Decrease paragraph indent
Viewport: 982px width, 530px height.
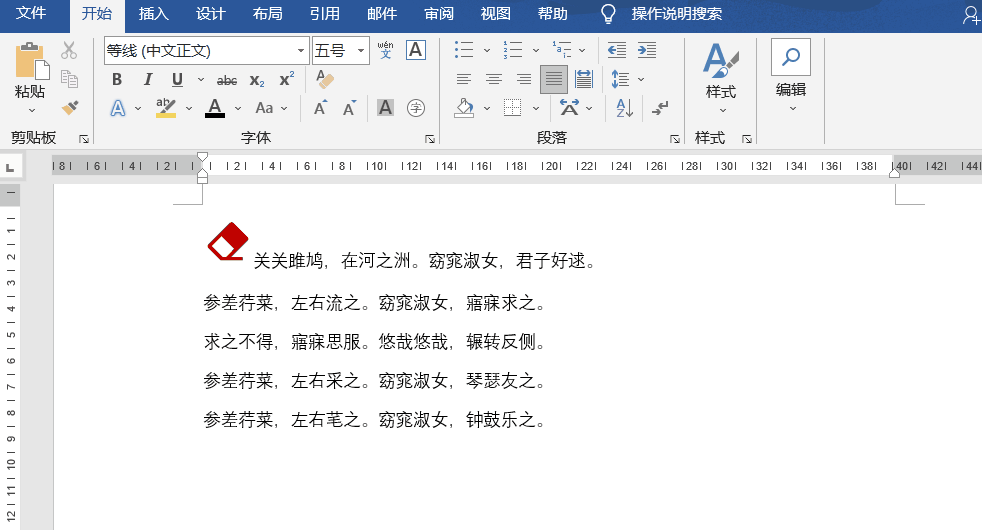click(x=617, y=50)
